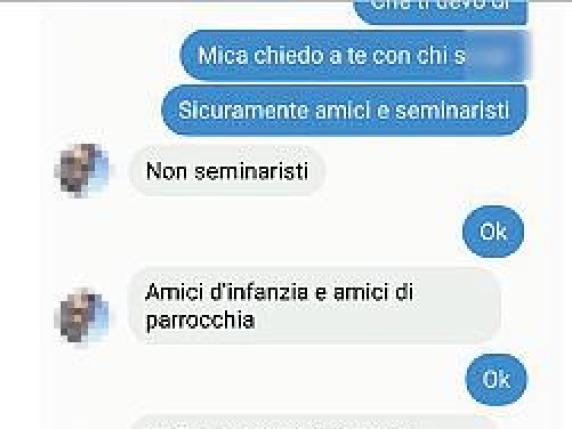Click the cut-off gray bubble at the bottom
This screenshot has height=429, width=572.
[x=315, y=422]
